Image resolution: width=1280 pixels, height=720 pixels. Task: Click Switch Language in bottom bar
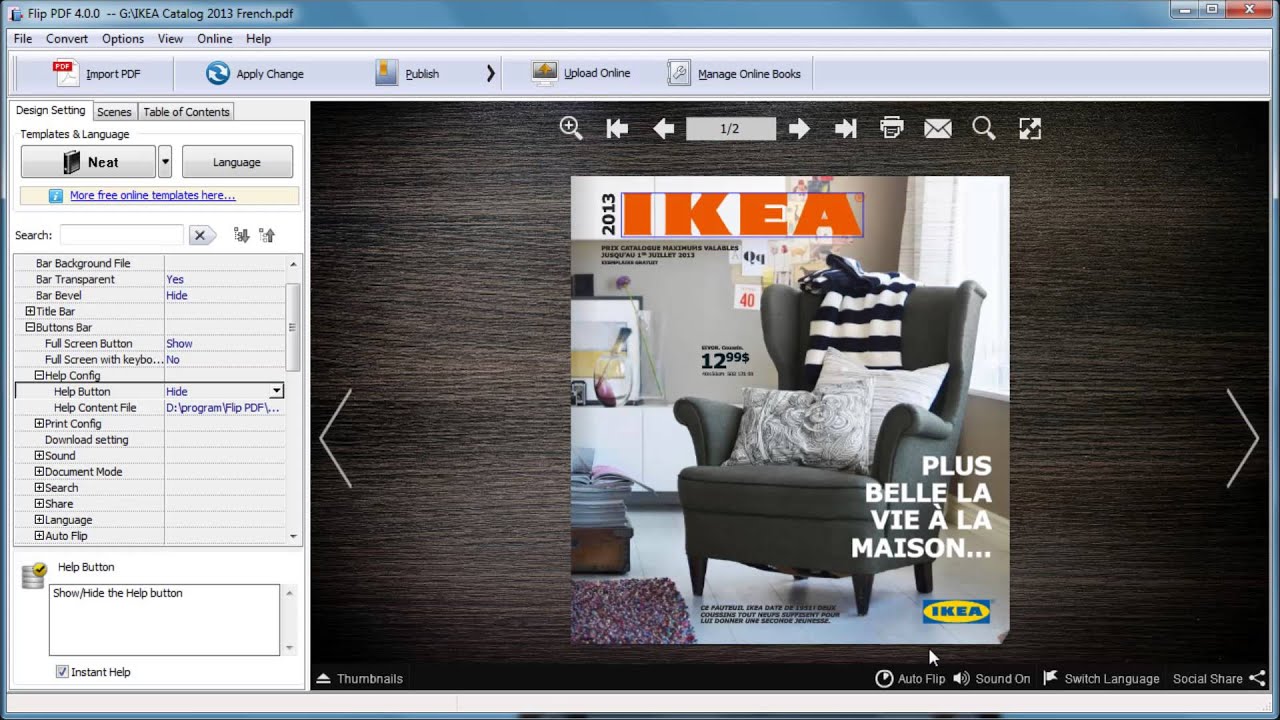[1101, 678]
